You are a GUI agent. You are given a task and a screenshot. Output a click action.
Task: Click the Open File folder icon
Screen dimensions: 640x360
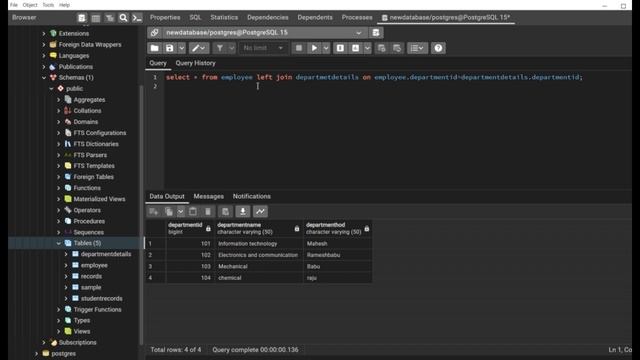[155, 48]
